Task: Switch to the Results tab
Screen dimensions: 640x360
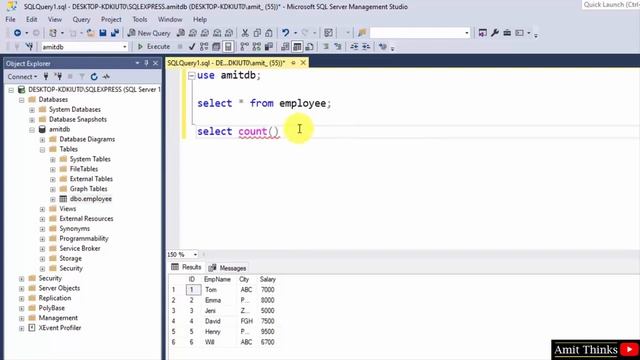Action: coord(186,267)
